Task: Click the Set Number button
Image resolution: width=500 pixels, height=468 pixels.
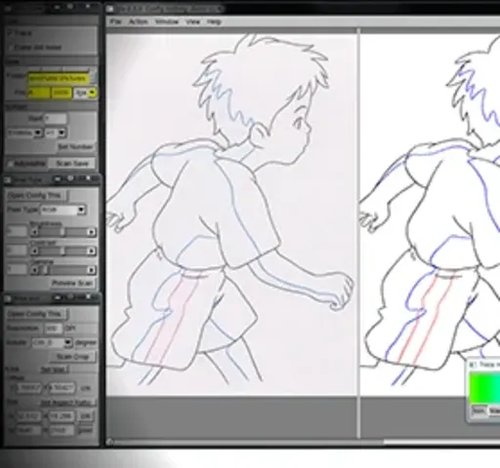Action: tap(75, 147)
